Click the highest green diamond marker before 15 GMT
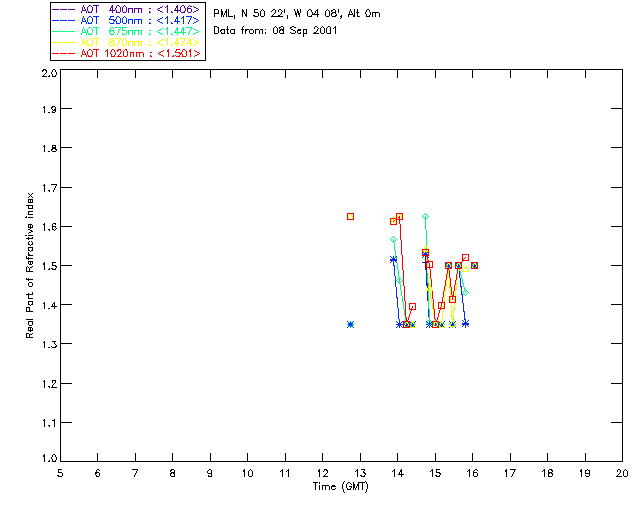The image size is (640, 512). (426, 216)
